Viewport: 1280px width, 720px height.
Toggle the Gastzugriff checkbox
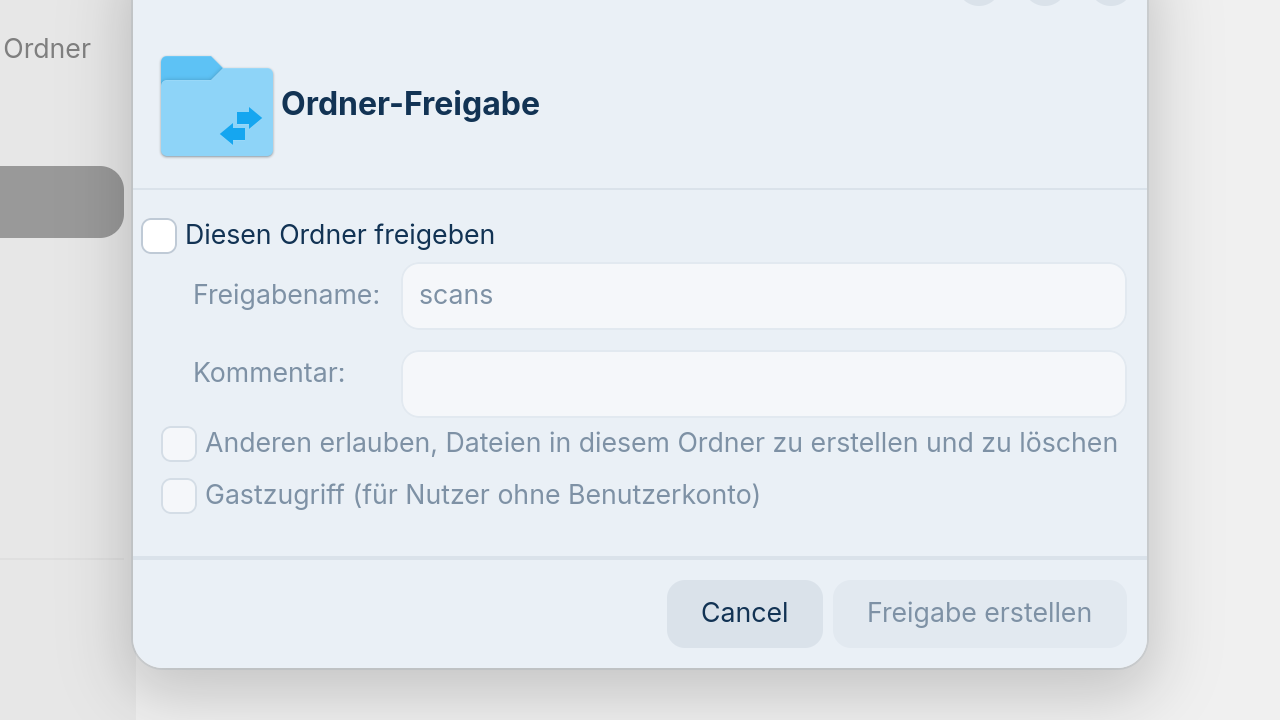[x=179, y=496]
